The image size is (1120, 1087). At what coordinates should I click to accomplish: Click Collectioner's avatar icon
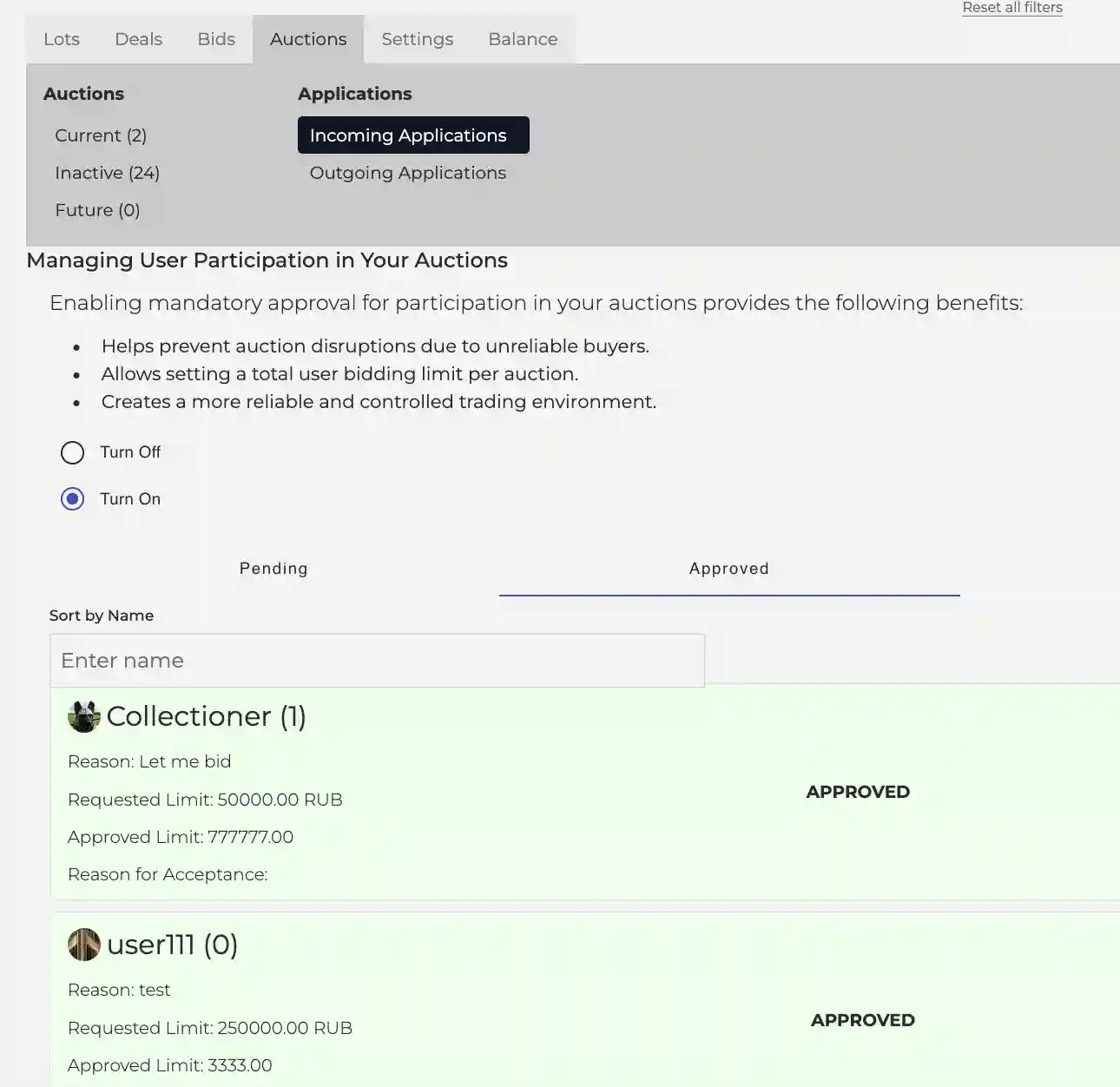click(84, 717)
